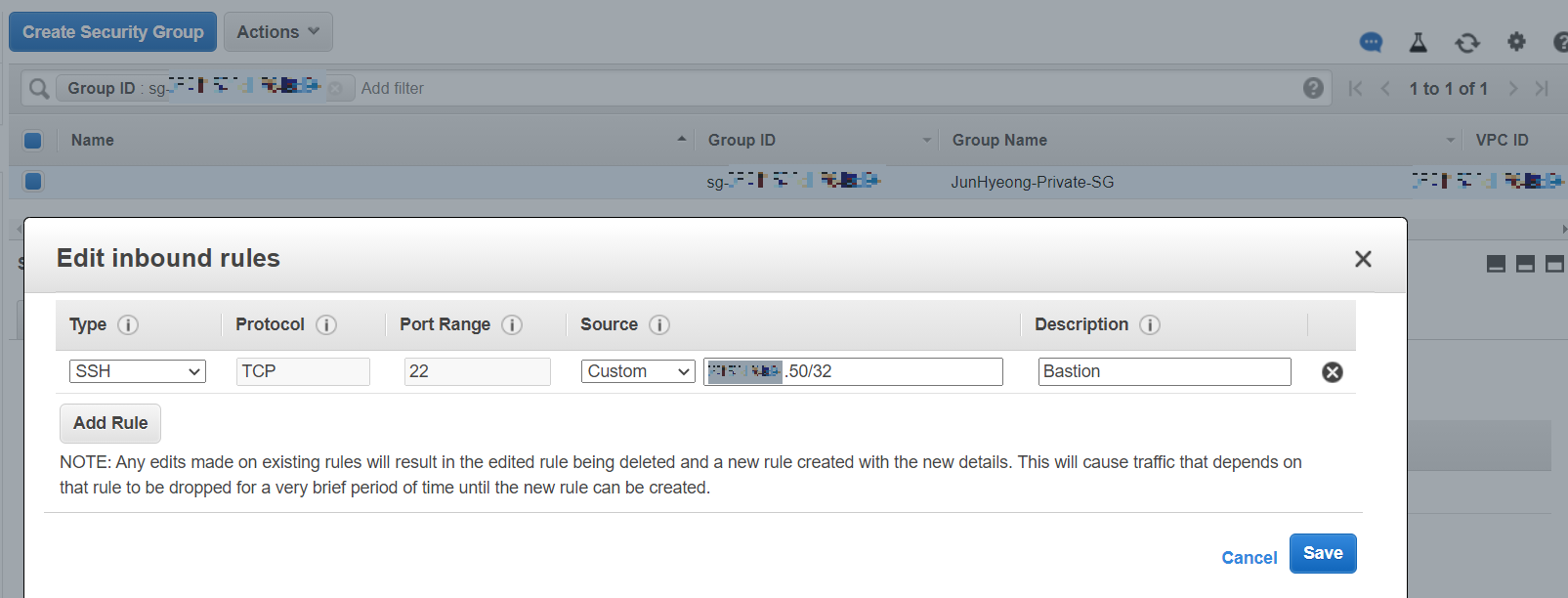Open the experiments flask icon
Image resolution: width=1568 pixels, height=598 pixels.
[1419, 42]
